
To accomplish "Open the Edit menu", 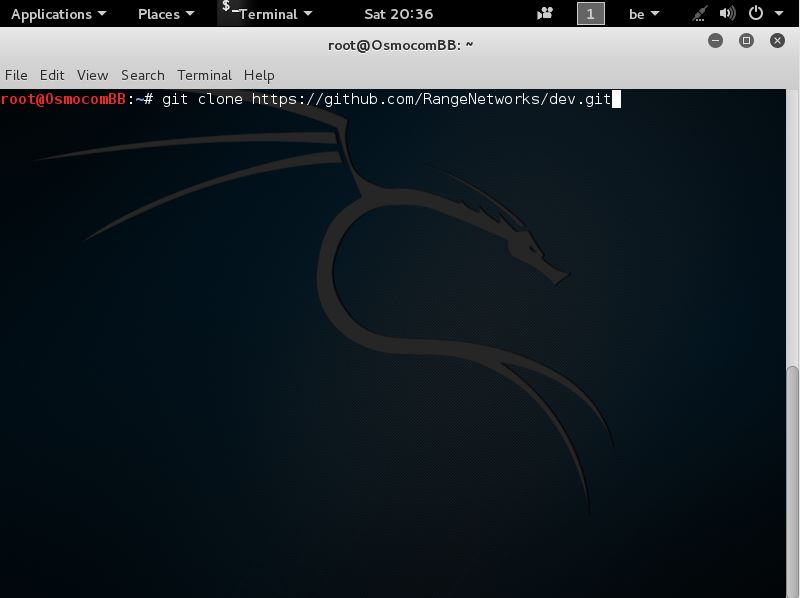I will tap(52, 75).
